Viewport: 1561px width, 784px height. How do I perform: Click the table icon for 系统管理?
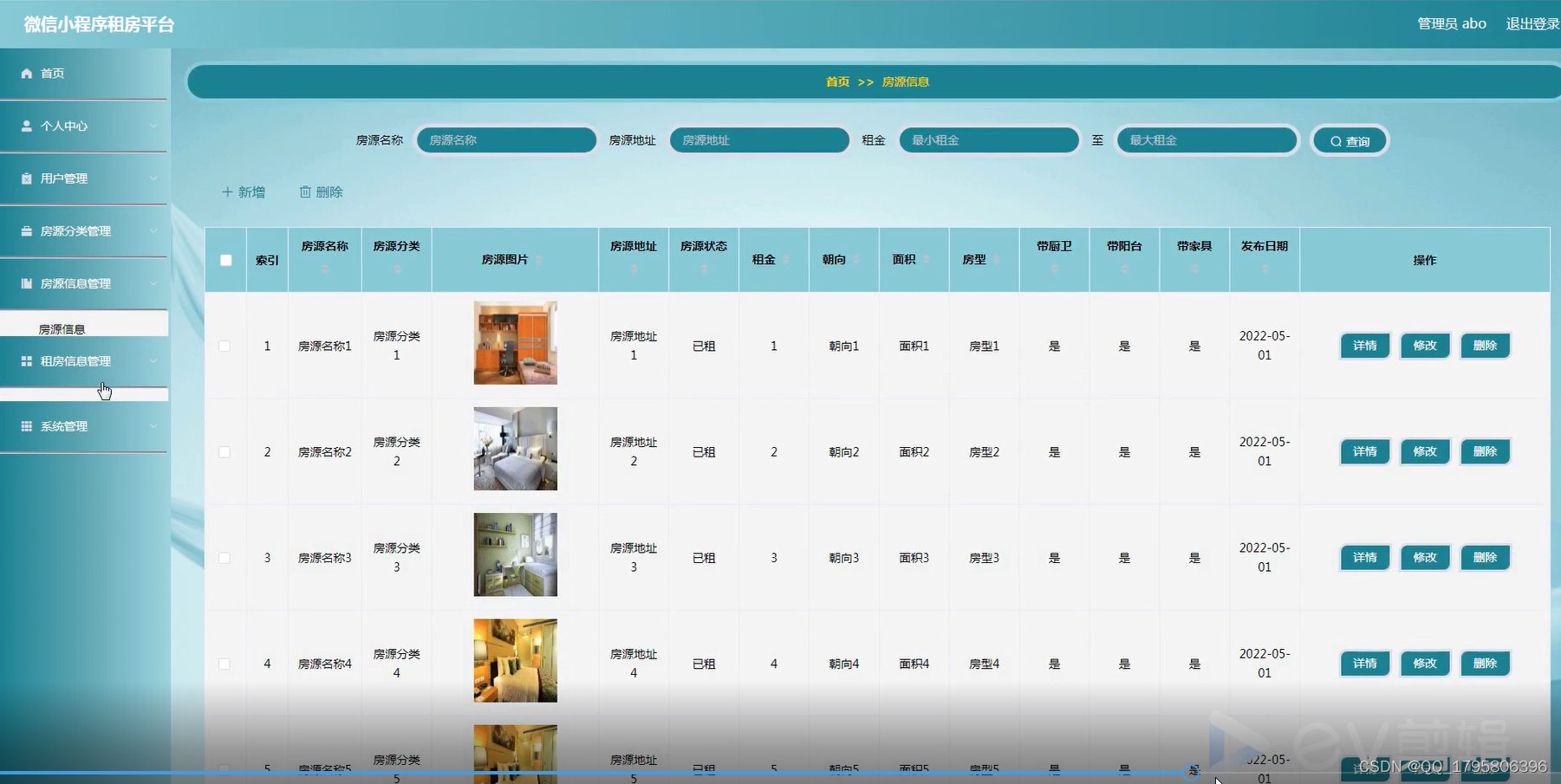point(27,426)
